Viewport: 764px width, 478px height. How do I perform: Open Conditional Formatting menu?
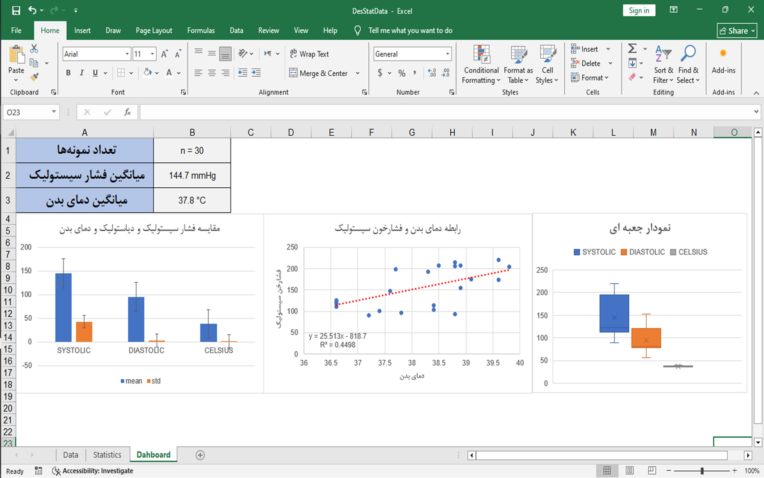tap(481, 65)
